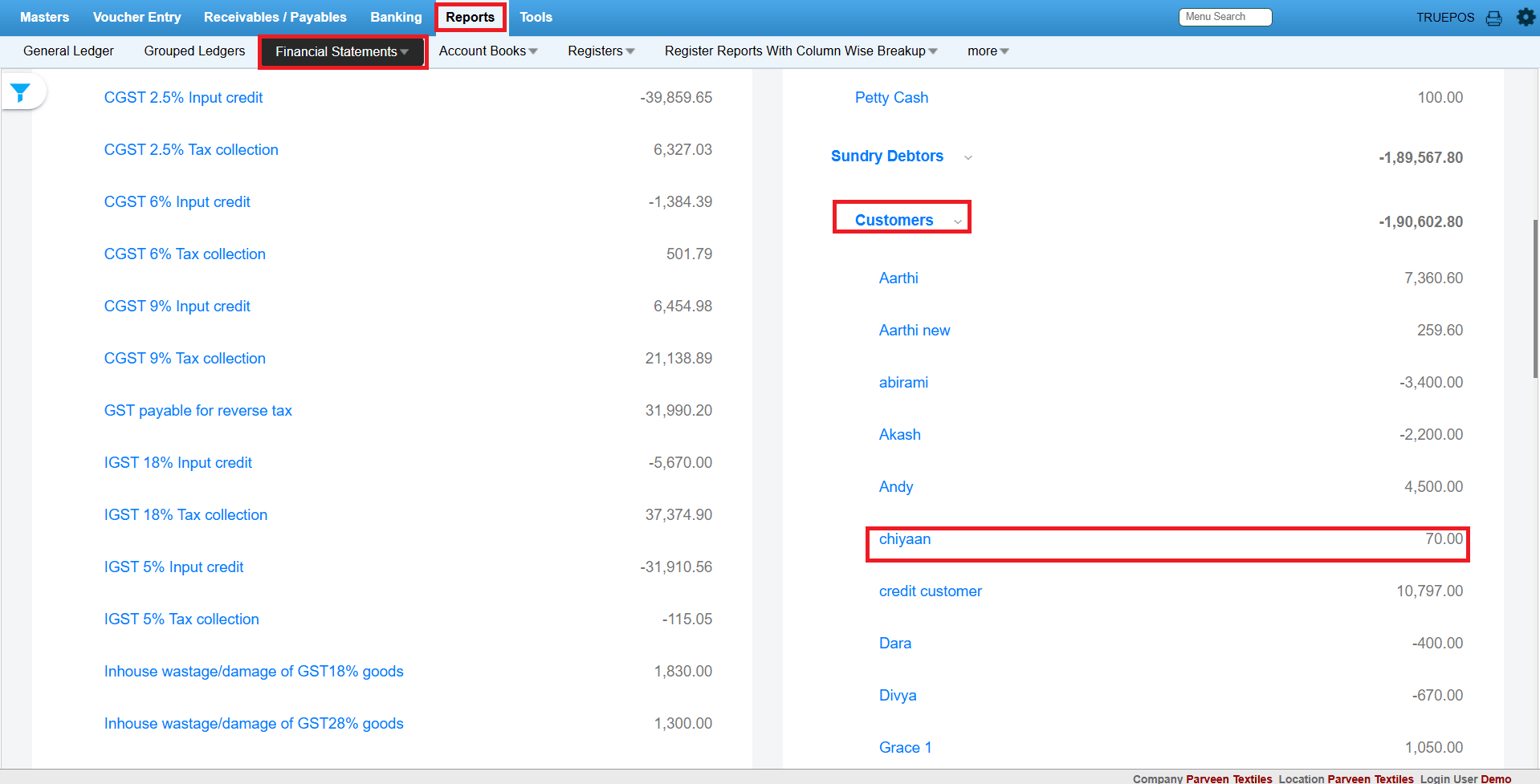This screenshot has width=1540, height=784.
Task: Open Inhouse wastage/damage of GST18% goods
Action: (x=254, y=672)
